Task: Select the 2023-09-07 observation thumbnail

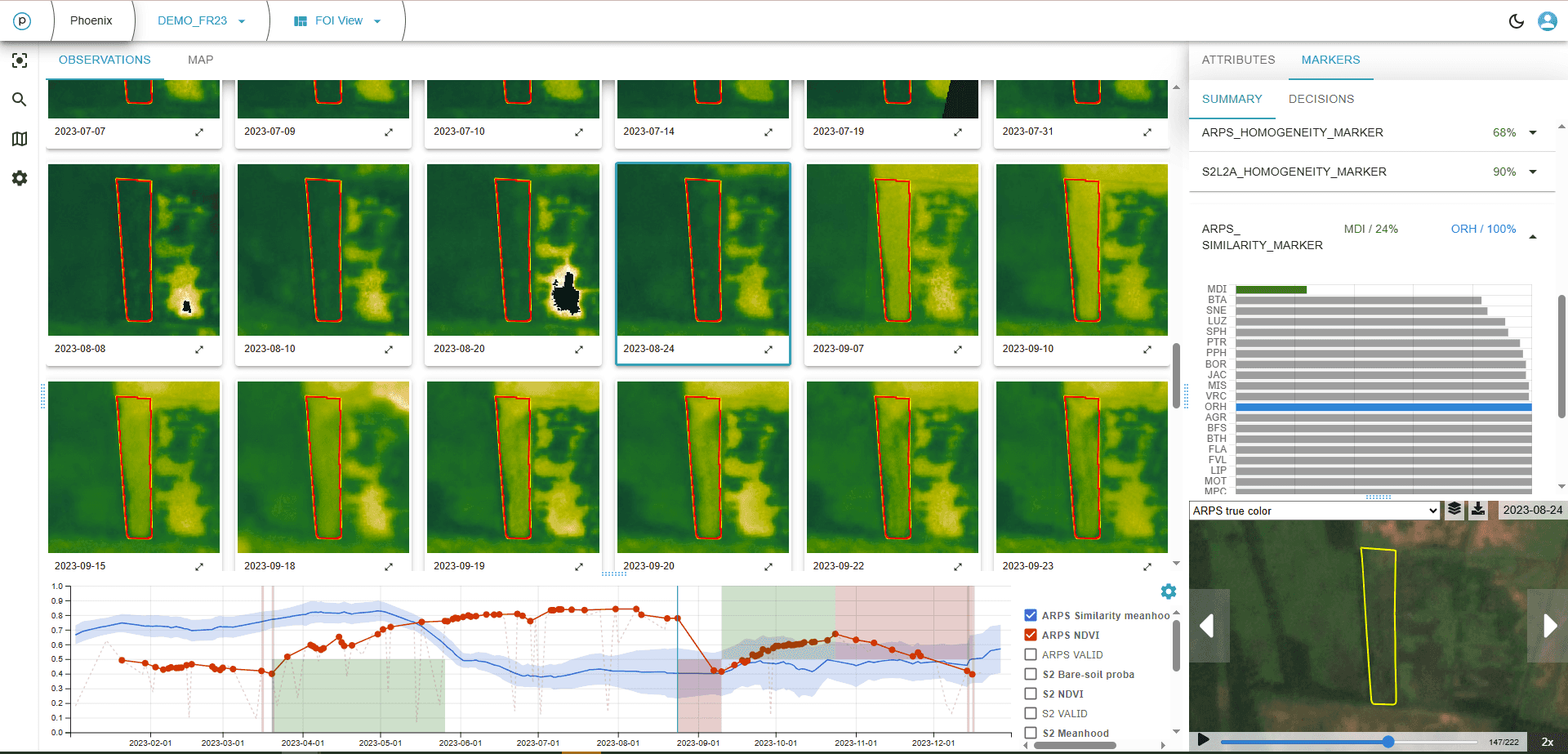Action: (x=892, y=250)
